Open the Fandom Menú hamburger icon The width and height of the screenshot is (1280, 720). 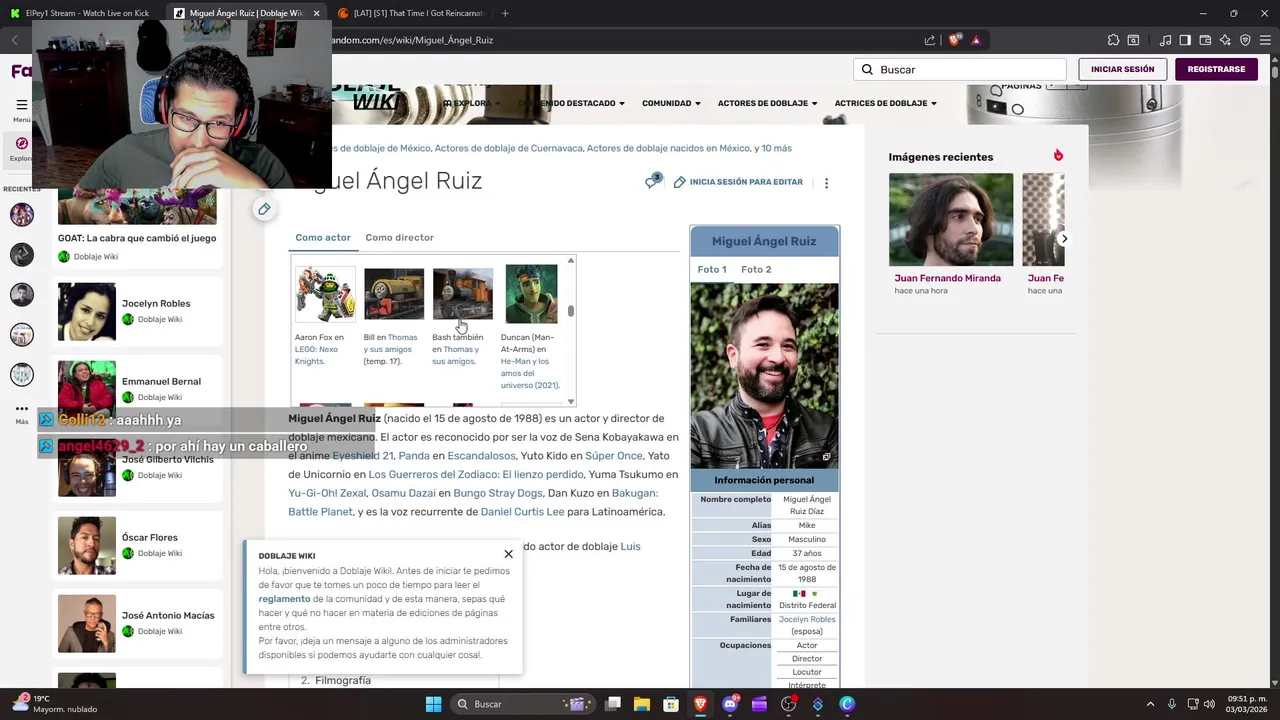21,105
